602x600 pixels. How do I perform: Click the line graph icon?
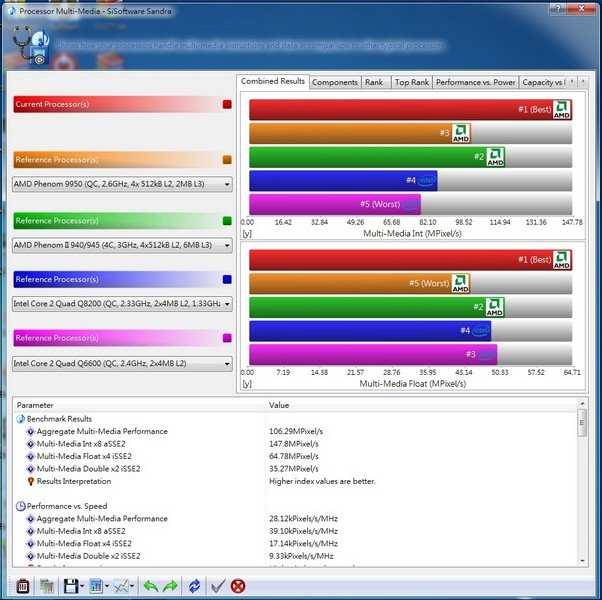[121, 586]
